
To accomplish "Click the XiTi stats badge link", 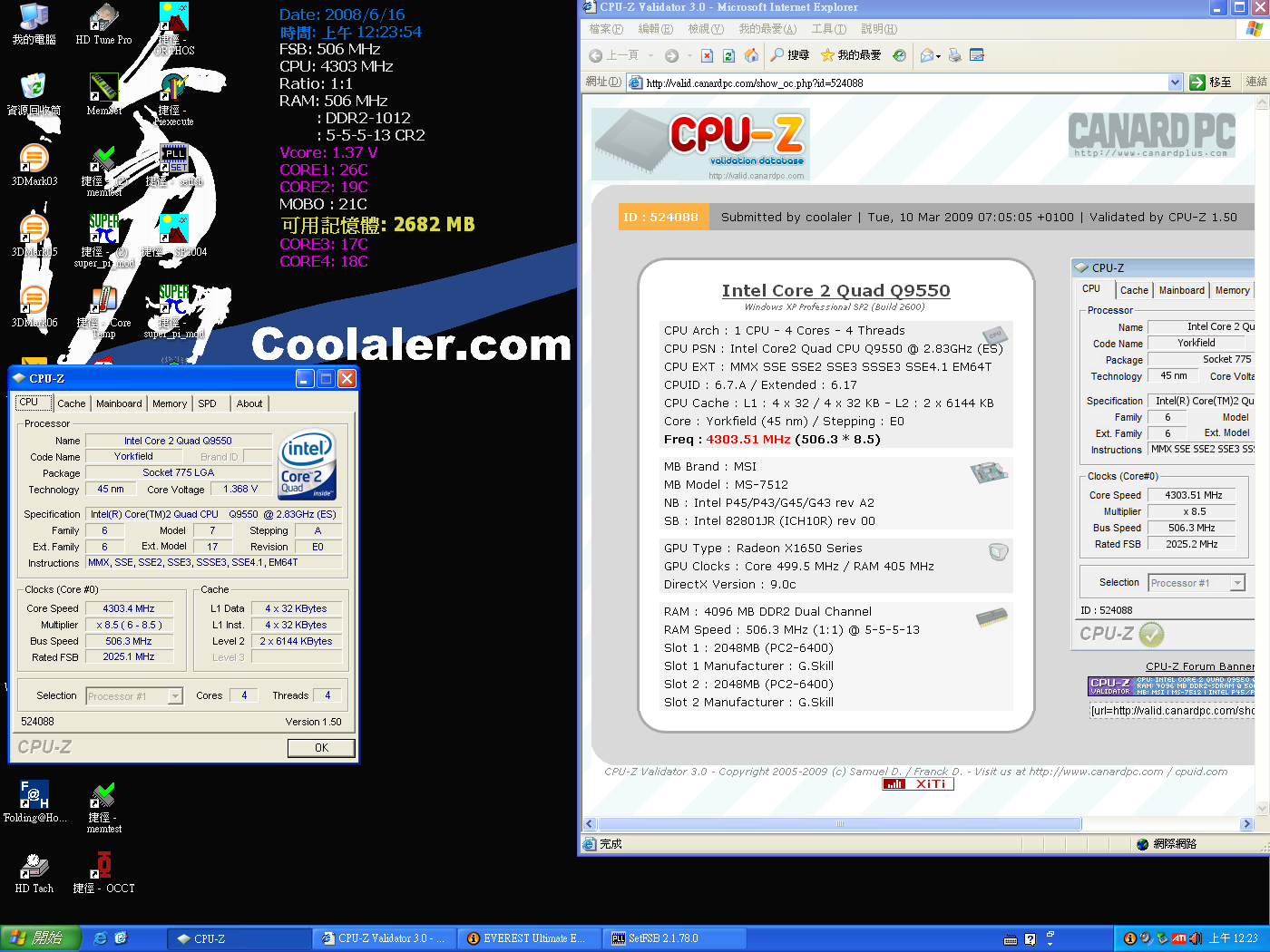I will pos(918,784).
